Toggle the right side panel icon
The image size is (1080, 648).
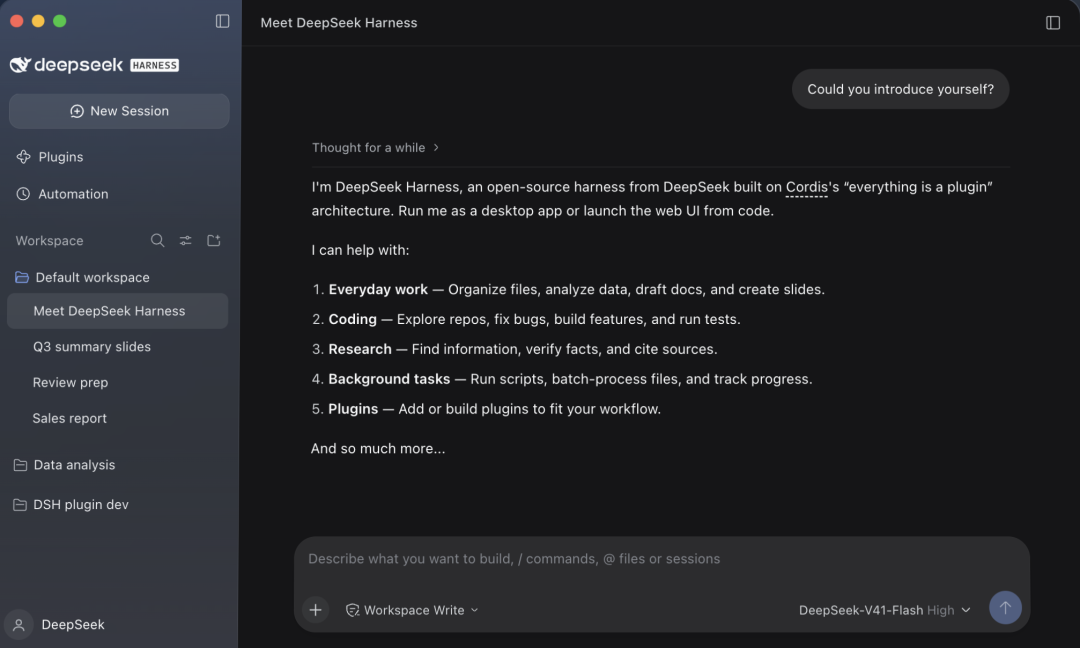pyautogui.click(x=1052, y=23)
